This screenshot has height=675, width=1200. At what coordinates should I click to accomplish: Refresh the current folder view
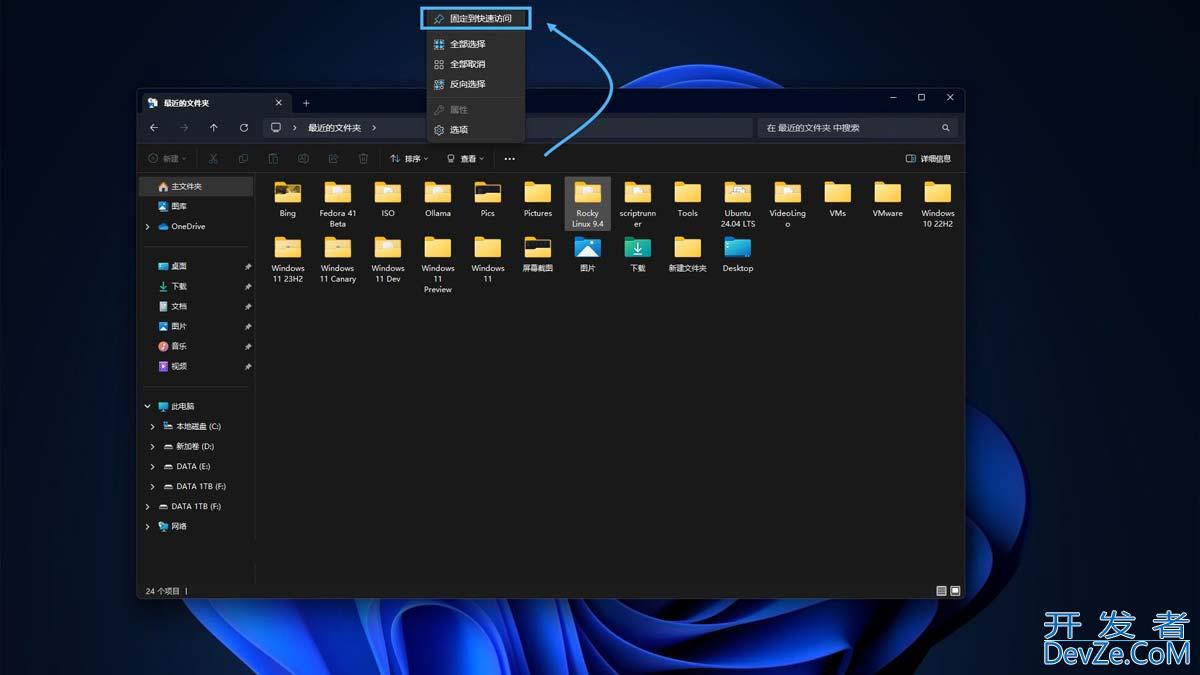coord(244,128)
